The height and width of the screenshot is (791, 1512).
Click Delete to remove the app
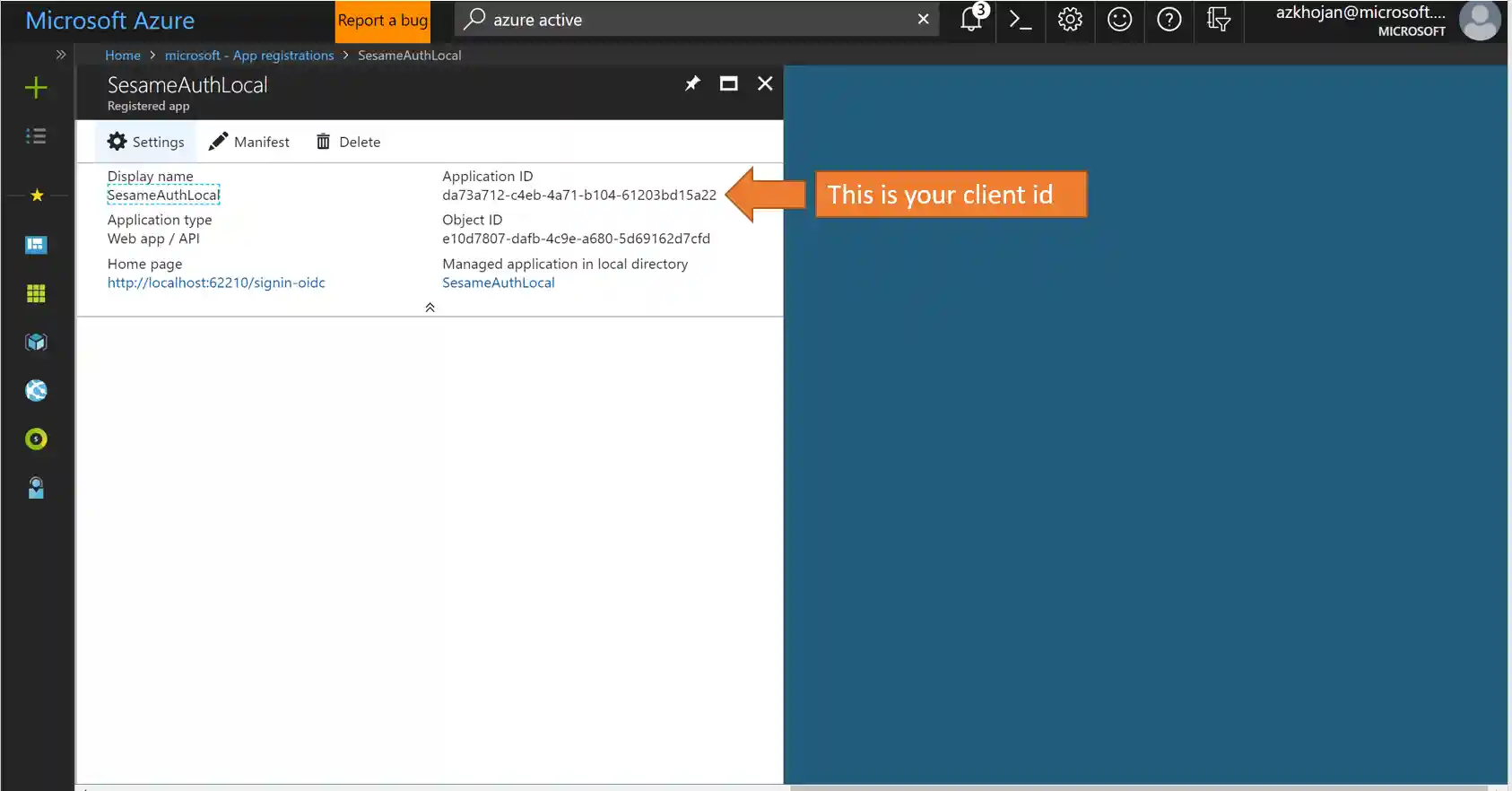349,142
